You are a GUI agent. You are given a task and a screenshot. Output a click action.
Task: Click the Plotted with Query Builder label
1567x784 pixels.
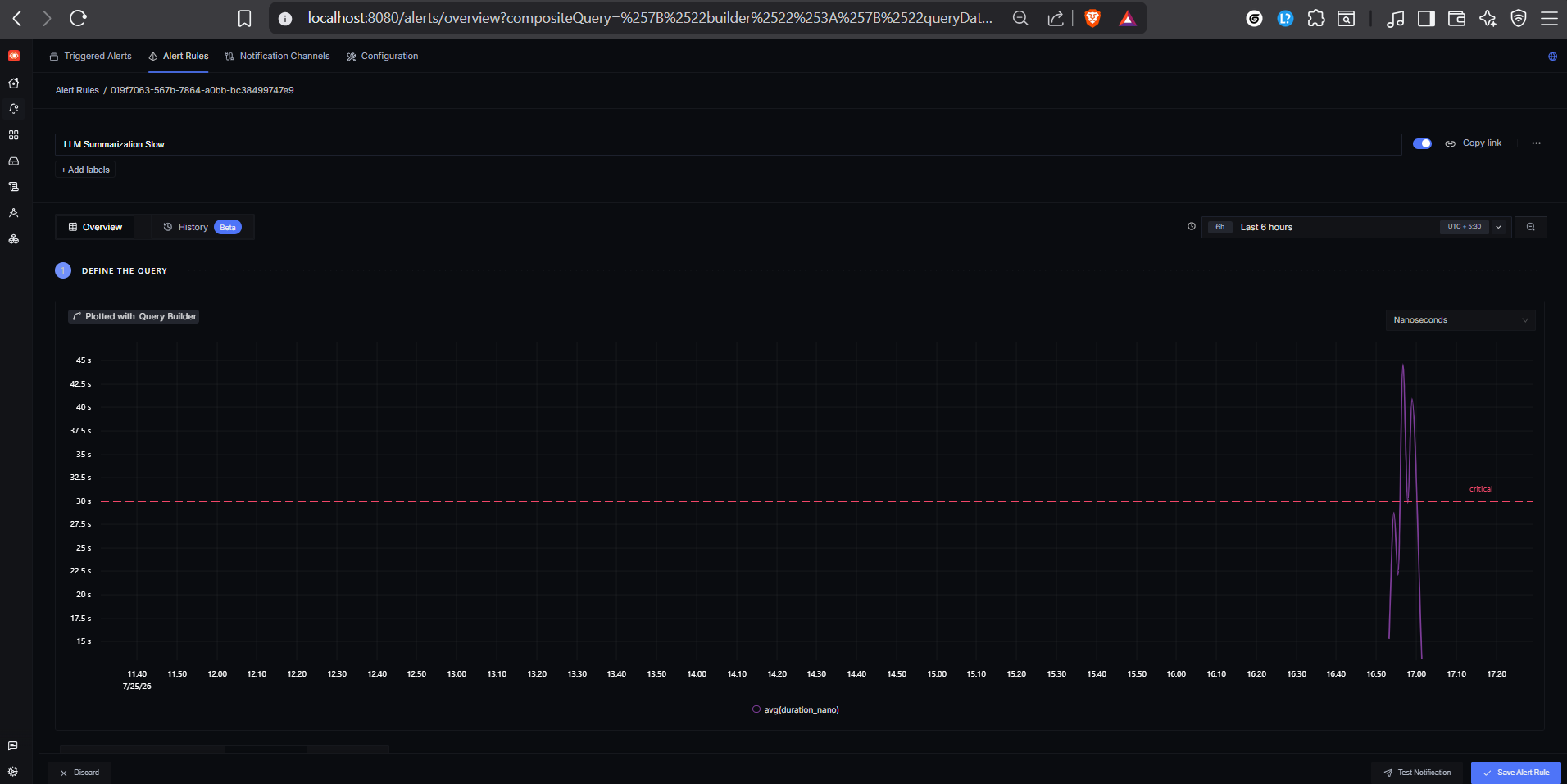[134, 316]
